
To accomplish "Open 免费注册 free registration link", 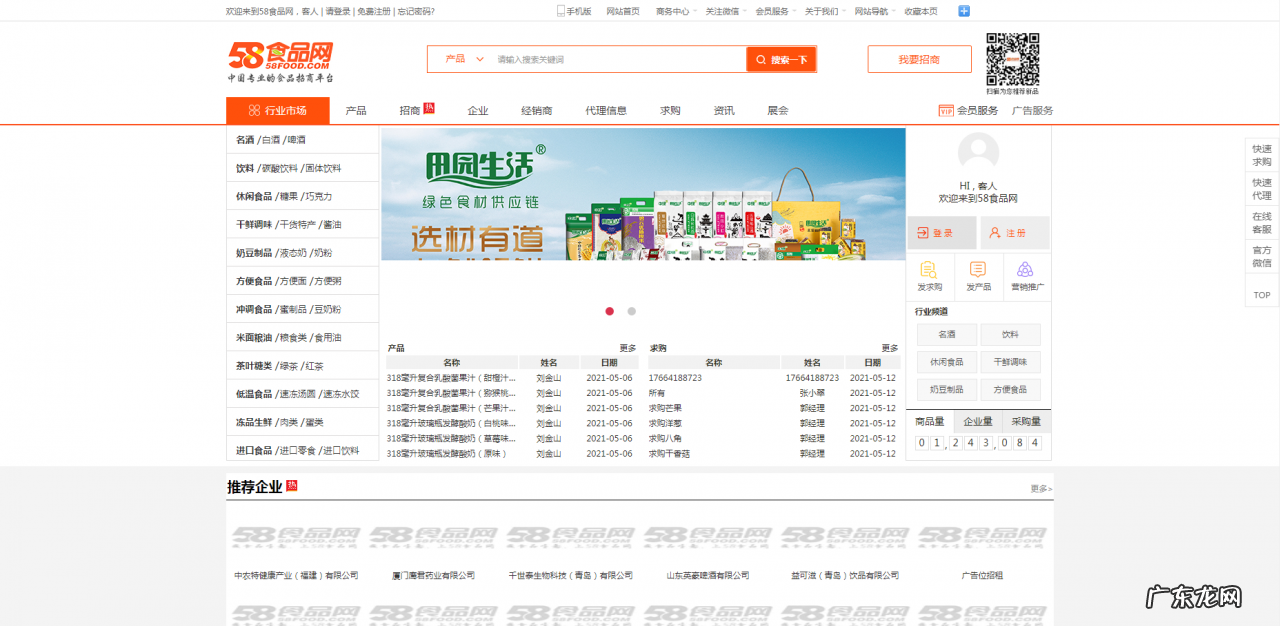I will pyautogui.click(x=373, y=10).
